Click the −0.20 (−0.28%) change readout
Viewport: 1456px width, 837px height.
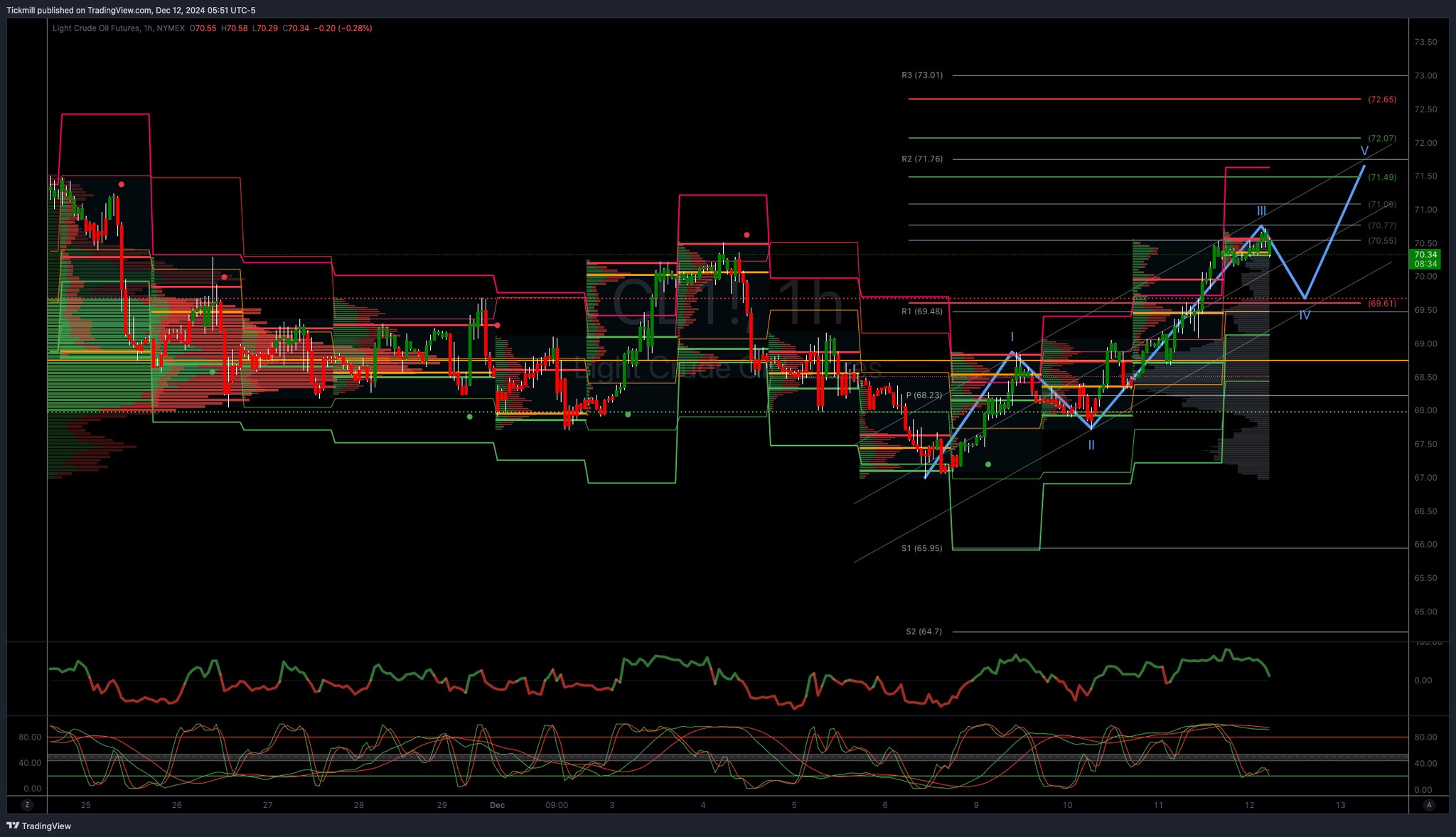tap(343, 28)
